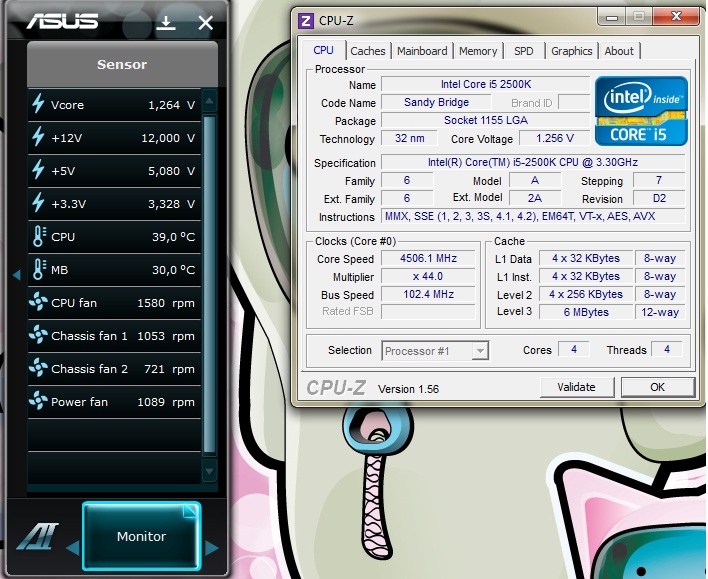Click the Power fan icon

point(38,401)
